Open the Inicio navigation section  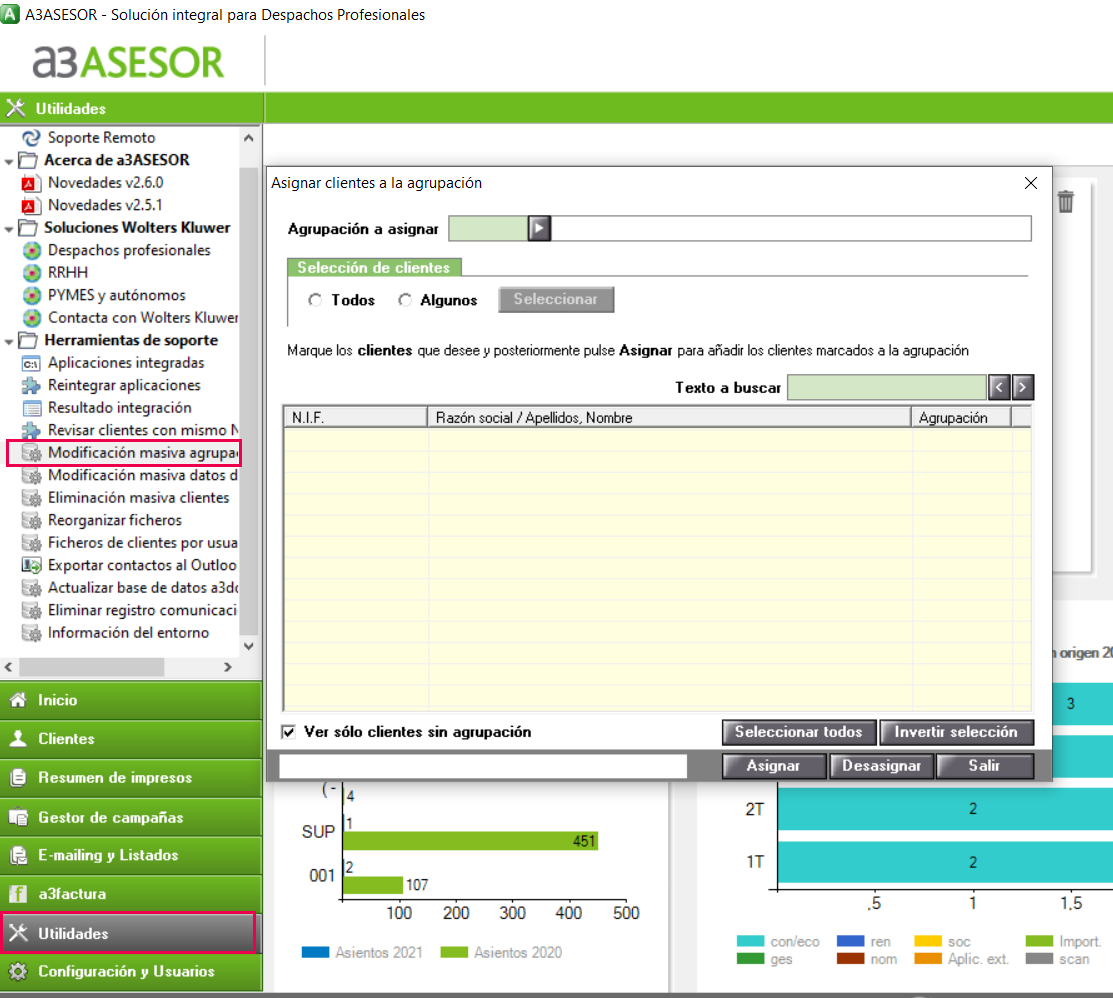(x=131, y=701)
